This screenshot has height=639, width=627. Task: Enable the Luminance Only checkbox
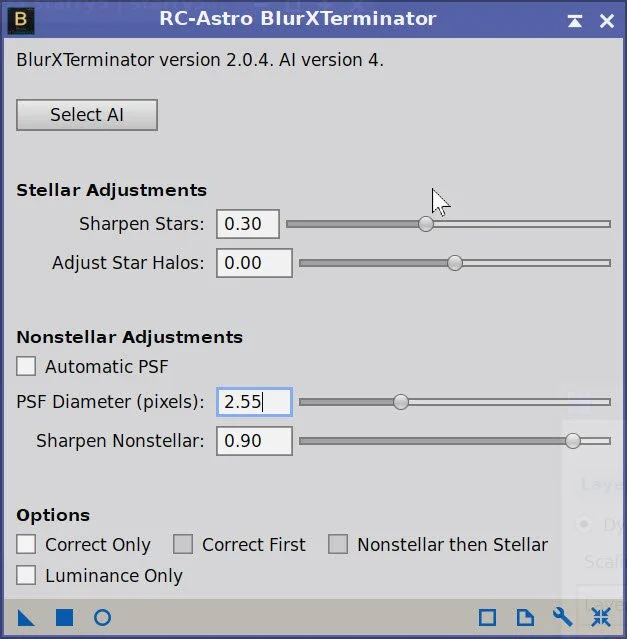tap(26, 575)
